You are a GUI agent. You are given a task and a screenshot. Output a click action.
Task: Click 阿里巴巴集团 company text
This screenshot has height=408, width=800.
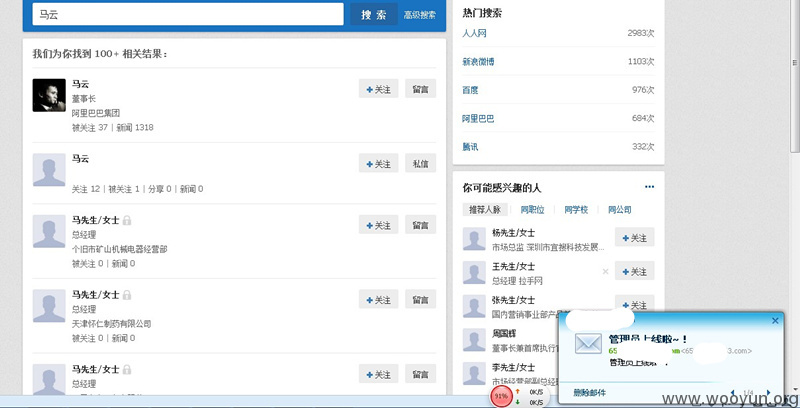point(96,113)
